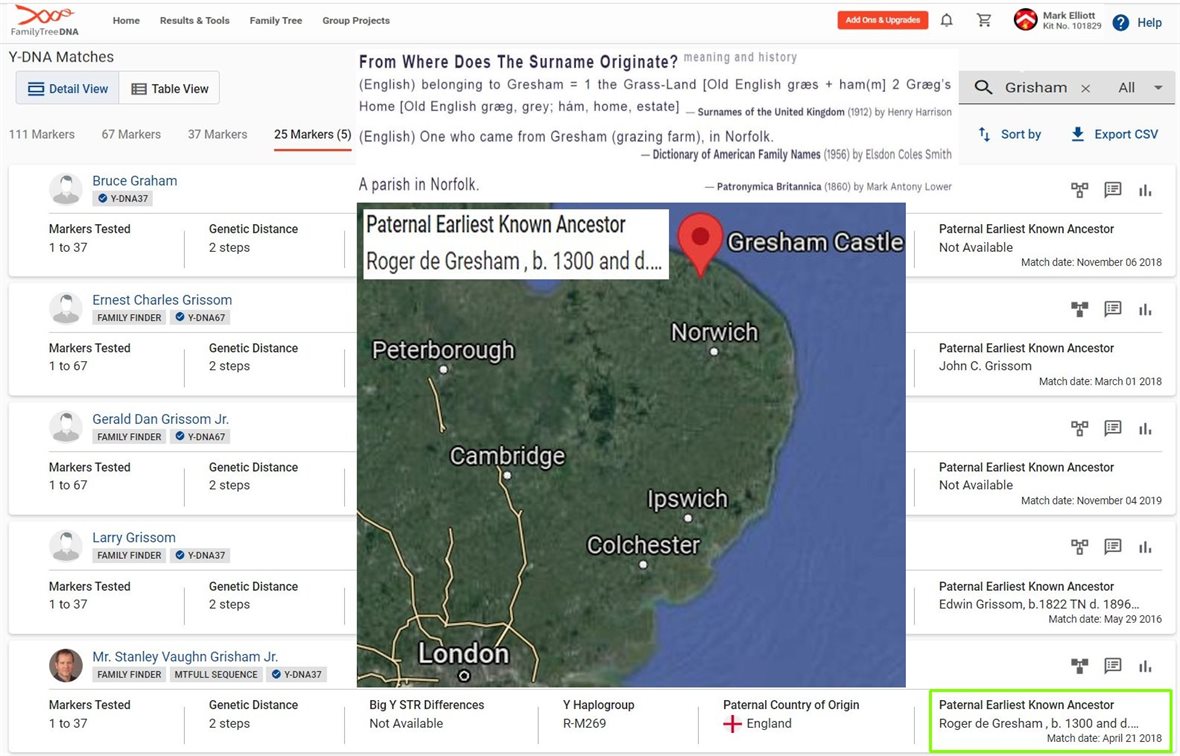Click notes icon for Stanley Vaughn Grisham Jr.
This screenshot has height=756, width=1180.
pyautogui.click(x=1112, y=666)
